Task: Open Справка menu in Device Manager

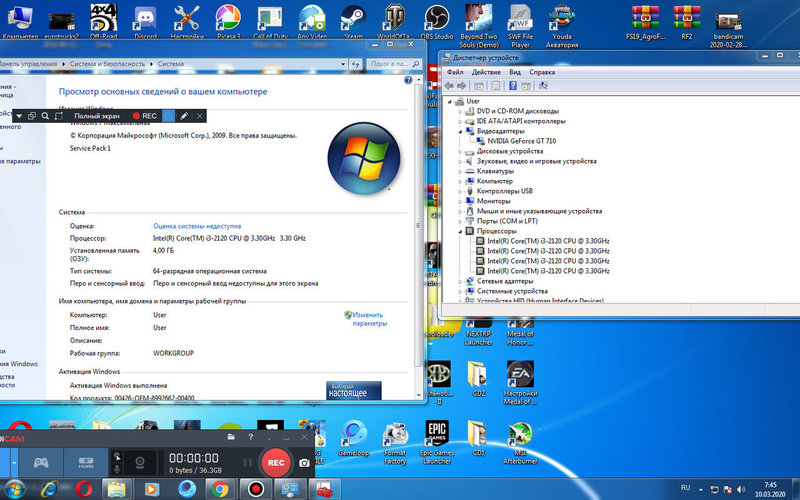Action: [541, 72]
